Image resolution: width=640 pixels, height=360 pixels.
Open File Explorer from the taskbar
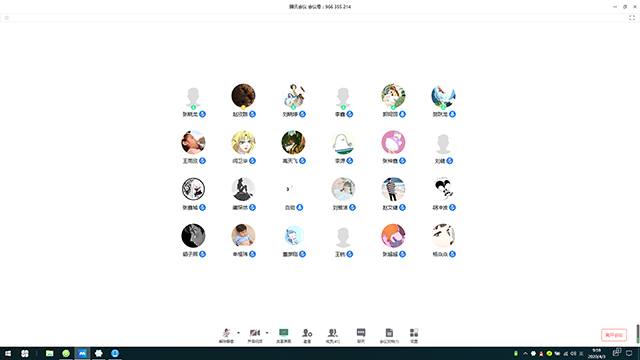49,353
